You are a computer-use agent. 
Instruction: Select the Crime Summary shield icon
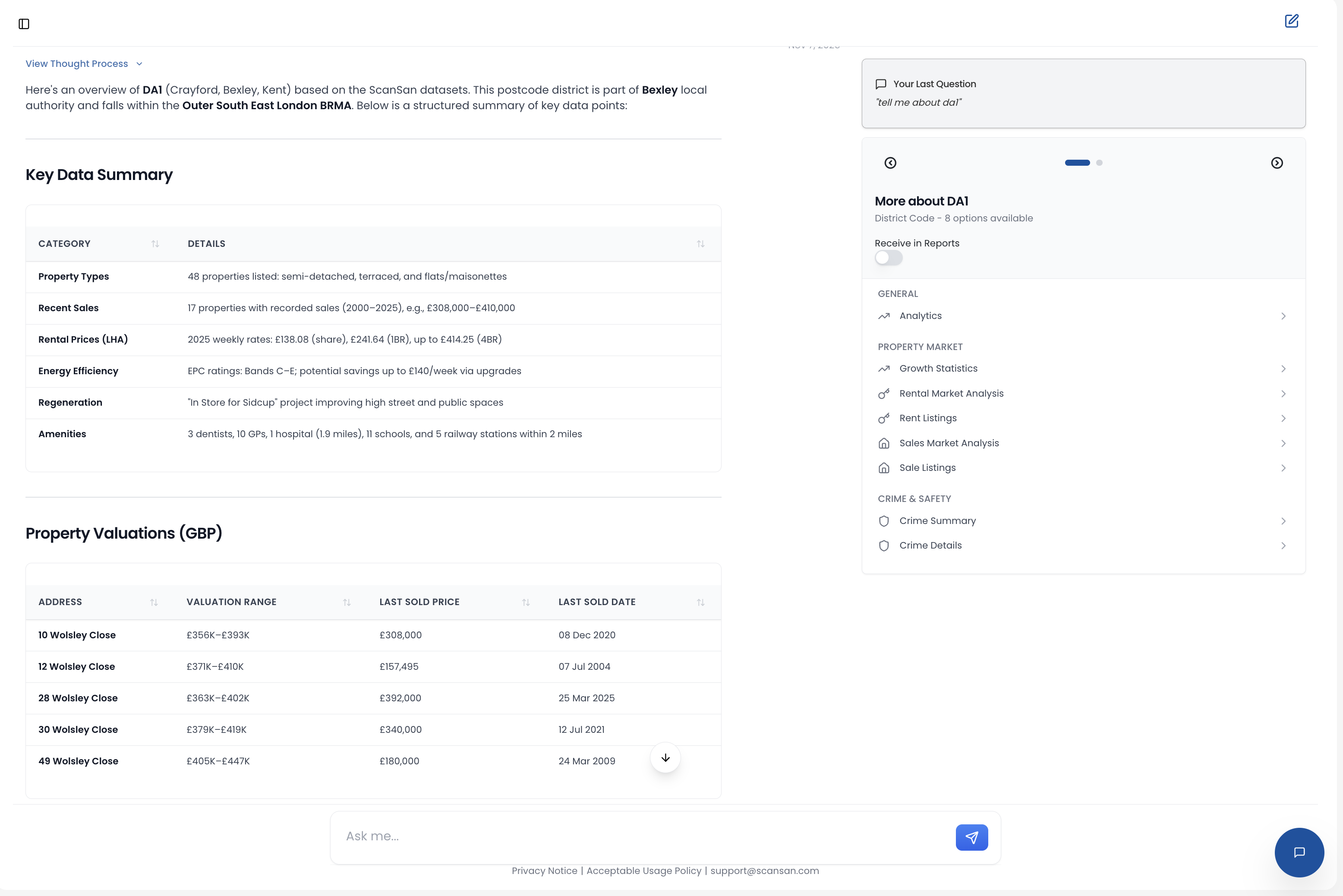coord(884,521)
